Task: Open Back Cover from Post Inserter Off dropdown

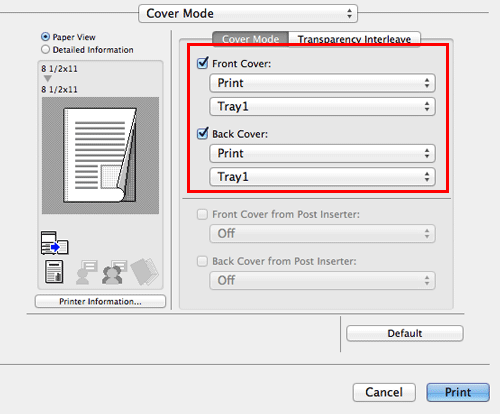Action: coord(322,280)
